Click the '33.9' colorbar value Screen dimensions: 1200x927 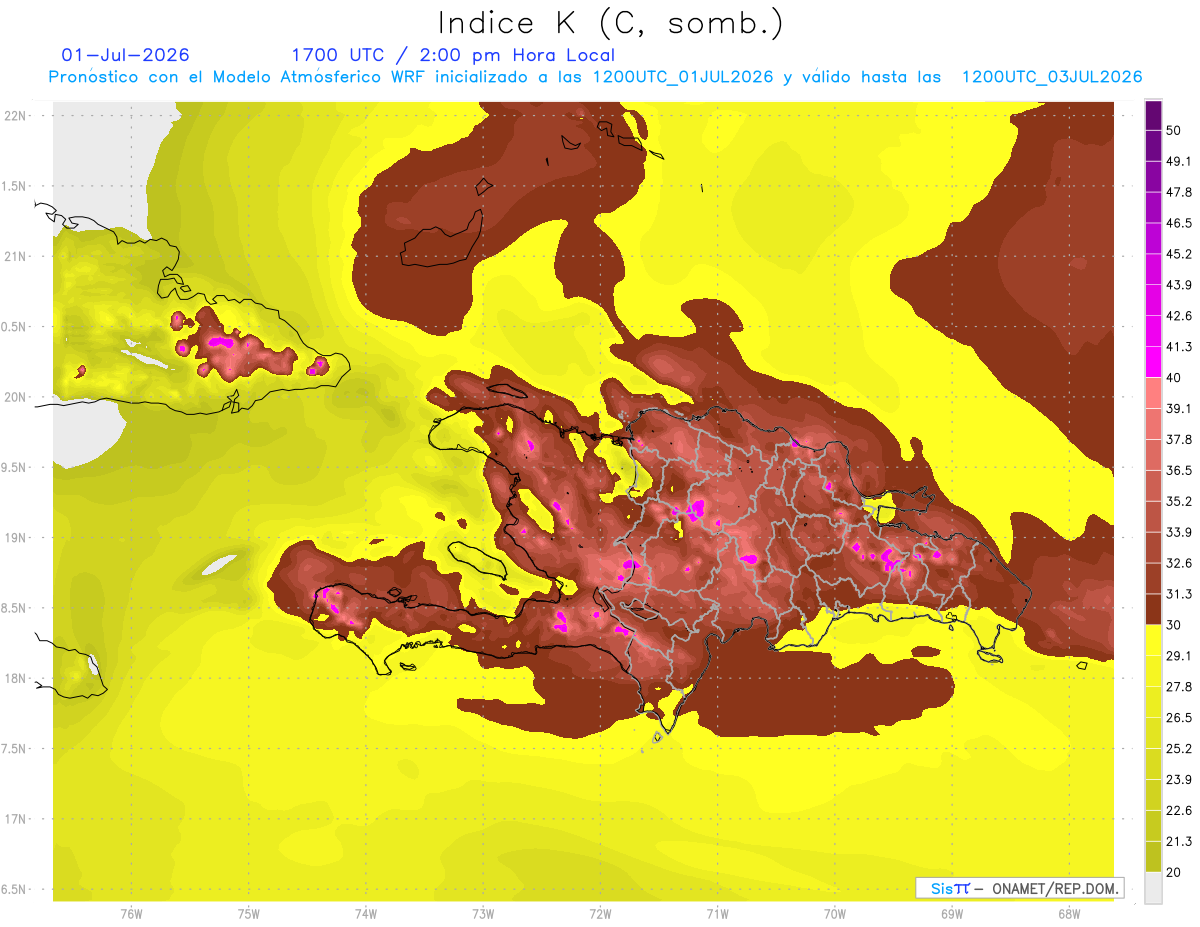[x=1180, y=532]
